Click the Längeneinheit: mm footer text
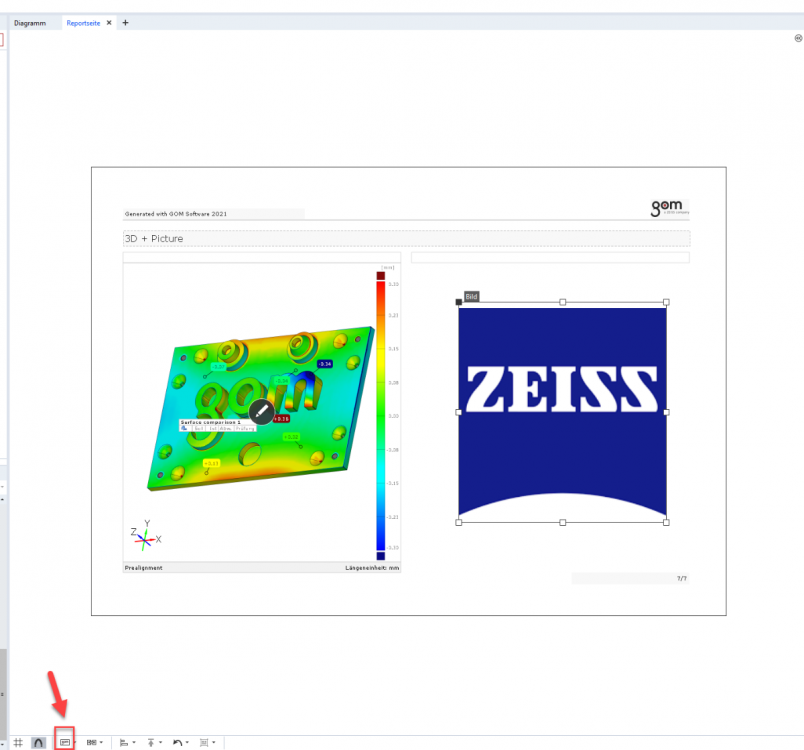This screenshot has height=750, width=804. pyautogui.click(x=372, y=568)
